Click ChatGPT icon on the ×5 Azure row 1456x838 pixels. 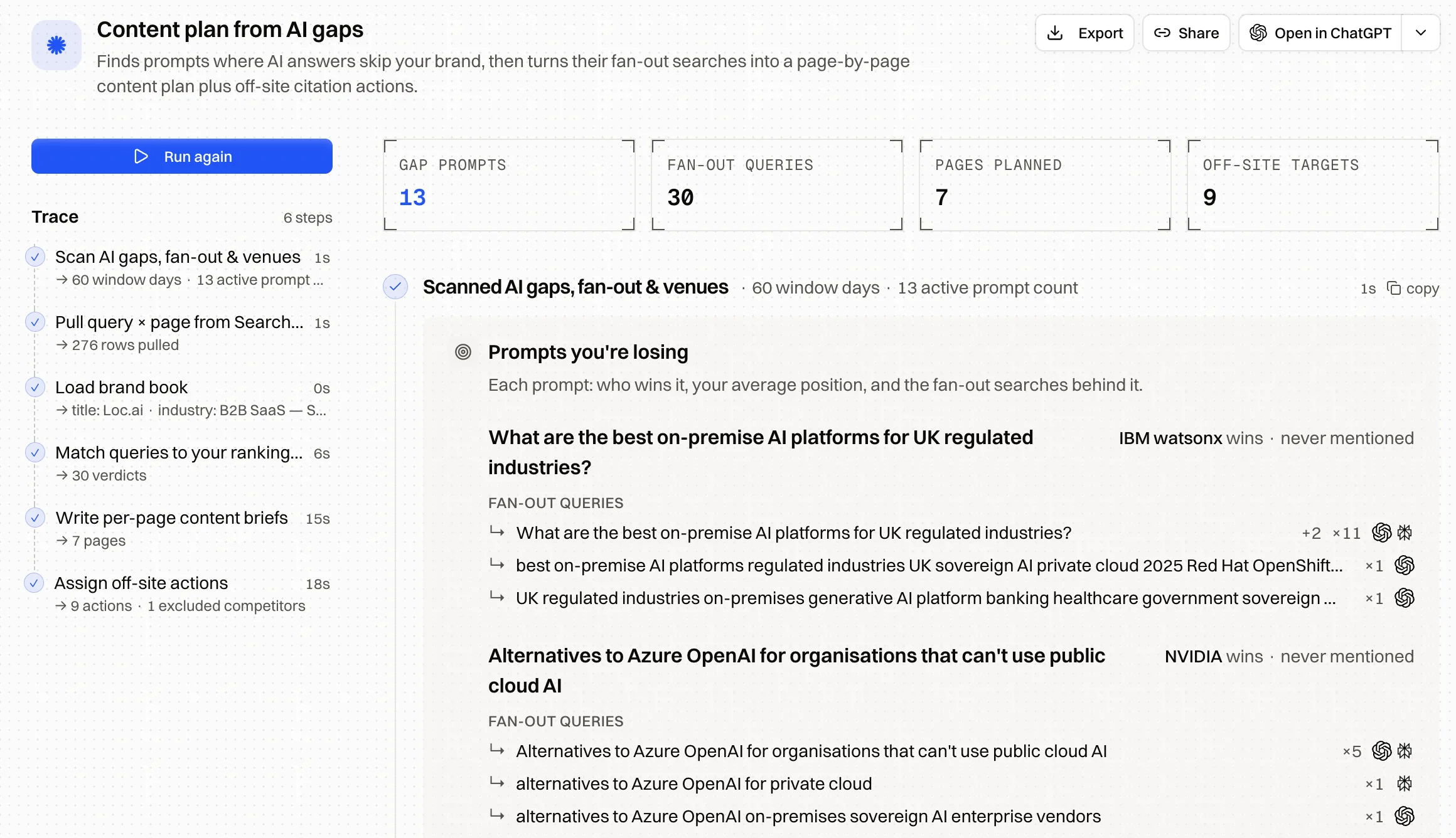1382,751
